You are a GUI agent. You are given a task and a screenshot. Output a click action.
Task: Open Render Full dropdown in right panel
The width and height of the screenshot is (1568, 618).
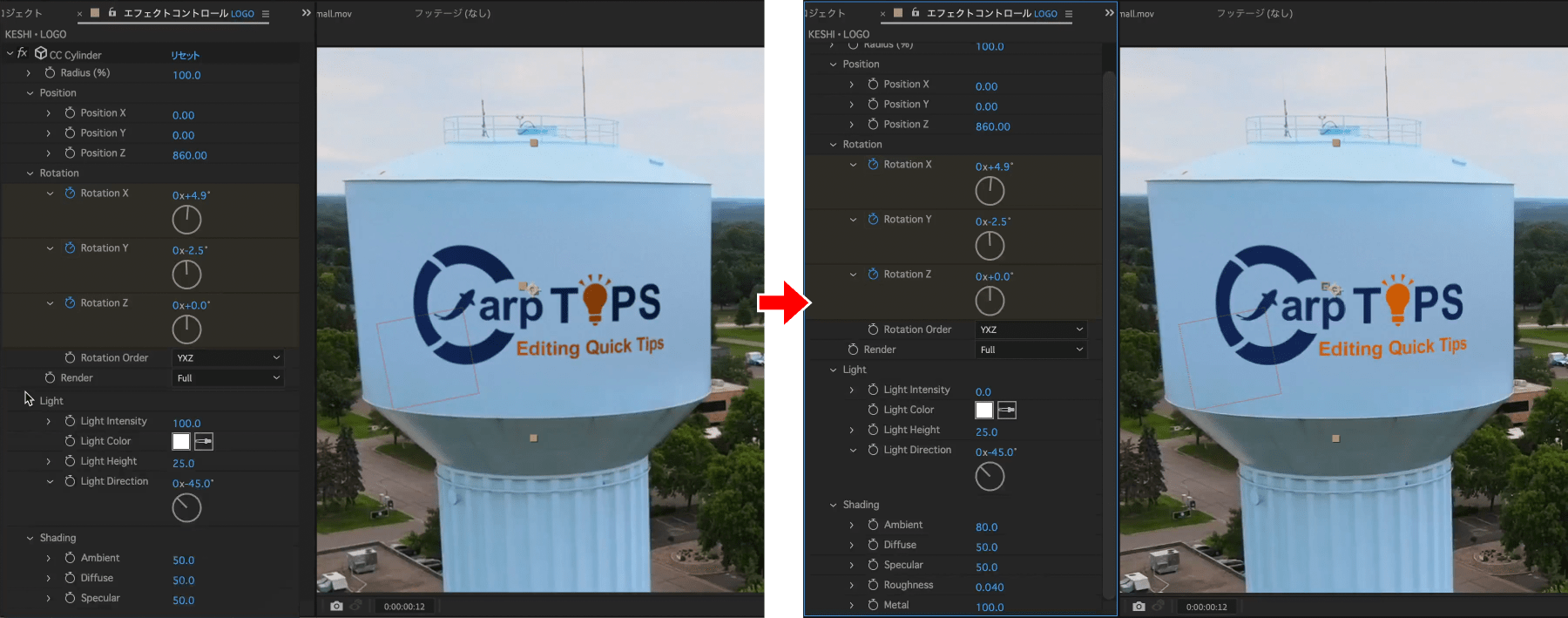pyautogui.click(x=1031, y=350)
